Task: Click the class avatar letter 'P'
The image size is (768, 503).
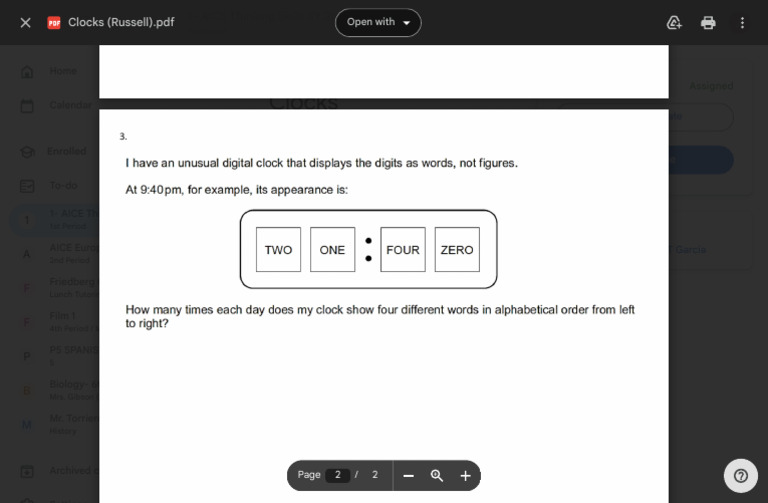Action: [27, 357]
